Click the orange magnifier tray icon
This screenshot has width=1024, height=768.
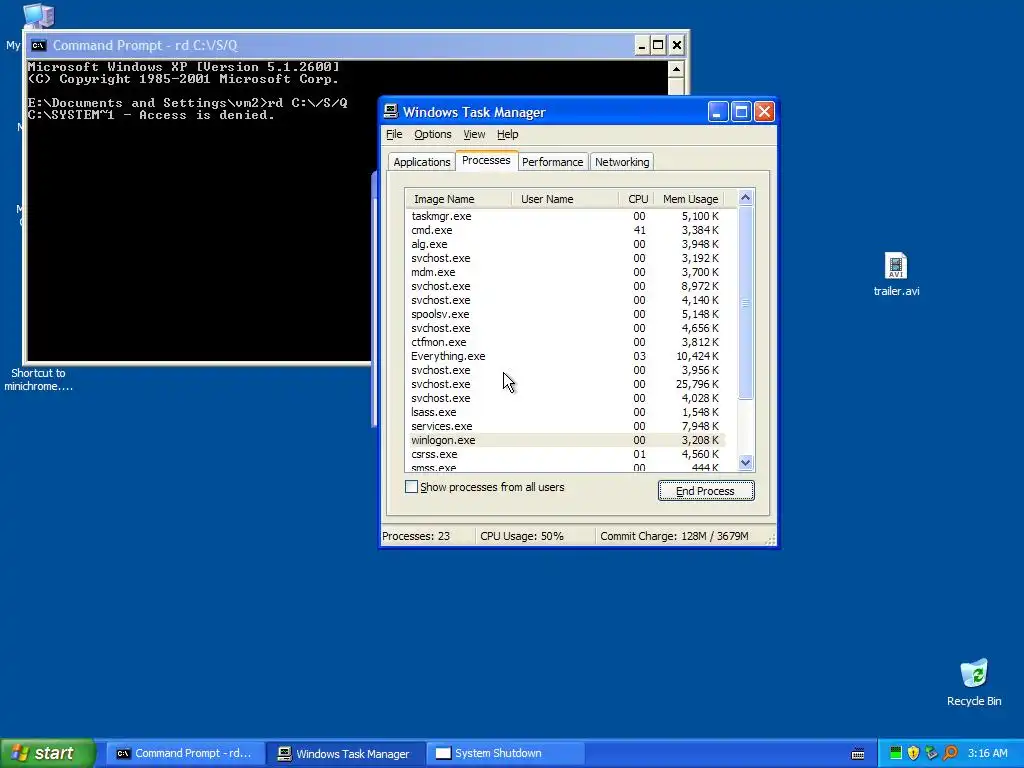coord(950,753)
